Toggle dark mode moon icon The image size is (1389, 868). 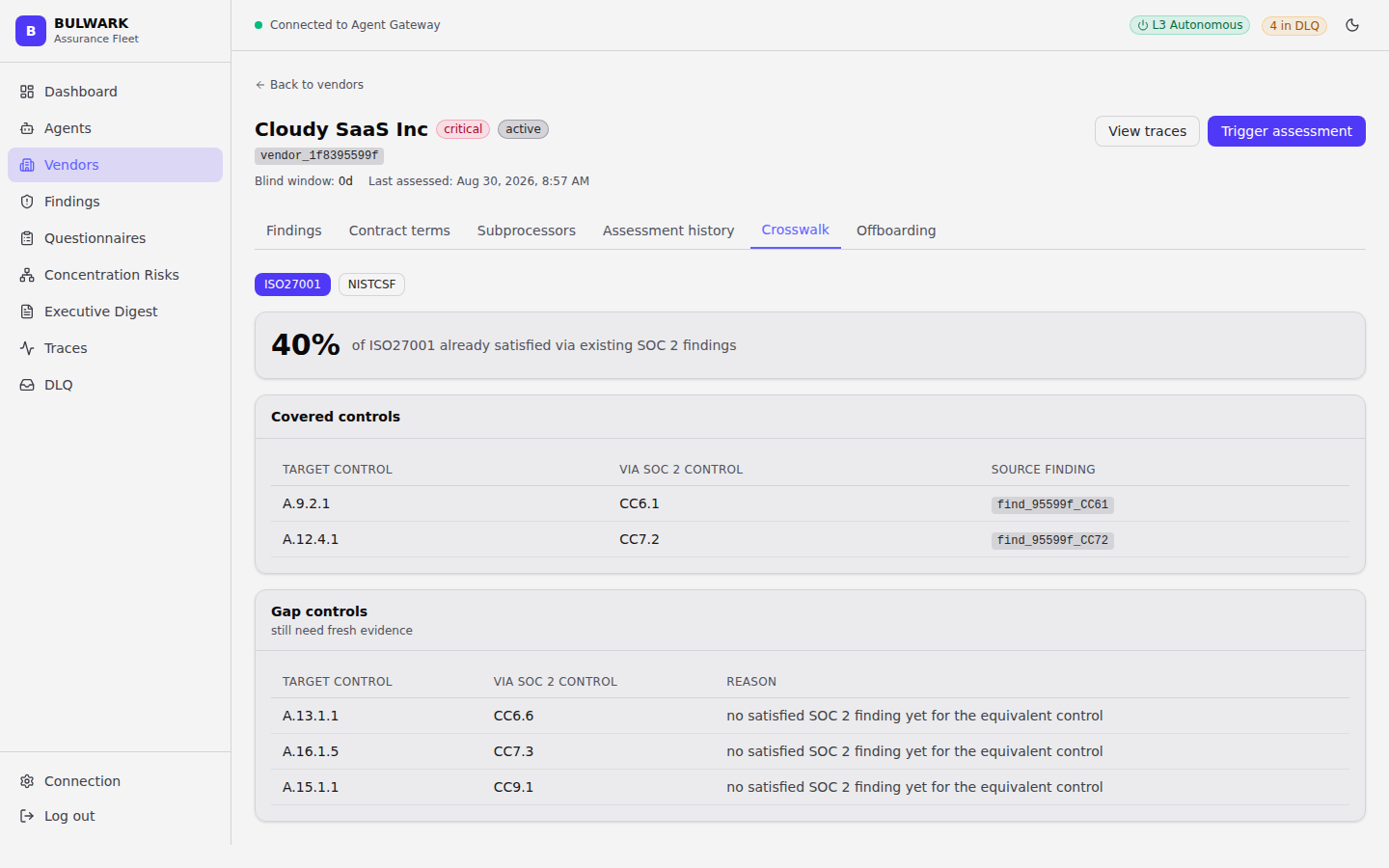1352,25
